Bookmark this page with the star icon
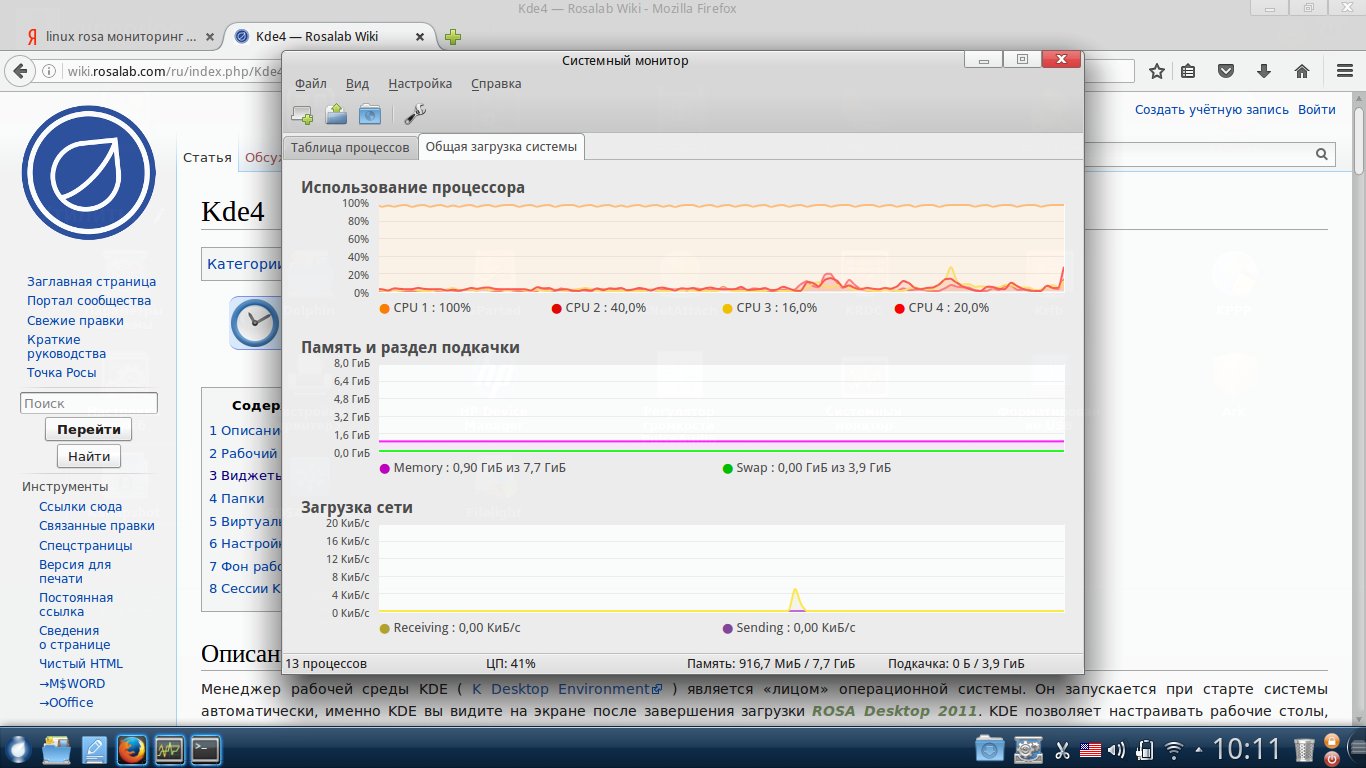This screenshot has width=1366, height=768. [1157, 71]
